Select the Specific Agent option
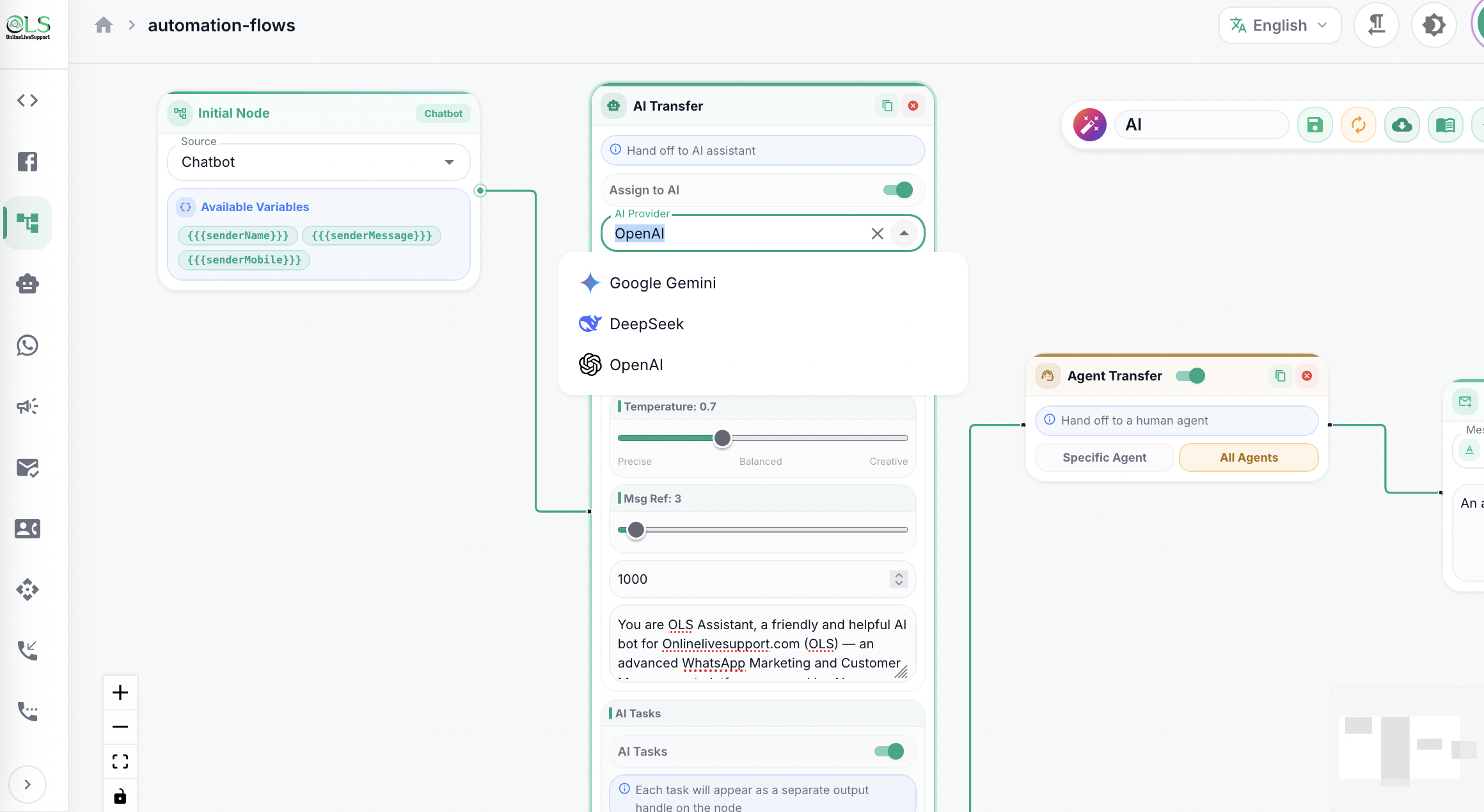The height and width of the screenshot is (812, 1484). pos(1105,457)
